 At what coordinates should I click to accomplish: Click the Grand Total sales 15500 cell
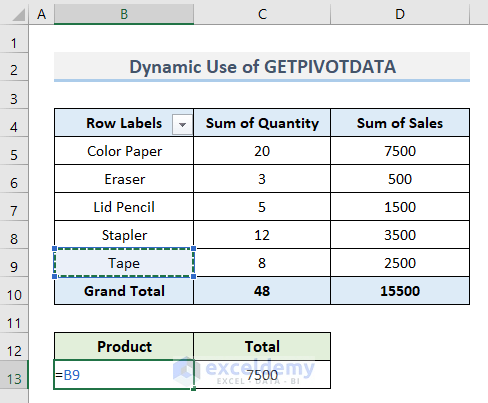click(x=400, y=291)
